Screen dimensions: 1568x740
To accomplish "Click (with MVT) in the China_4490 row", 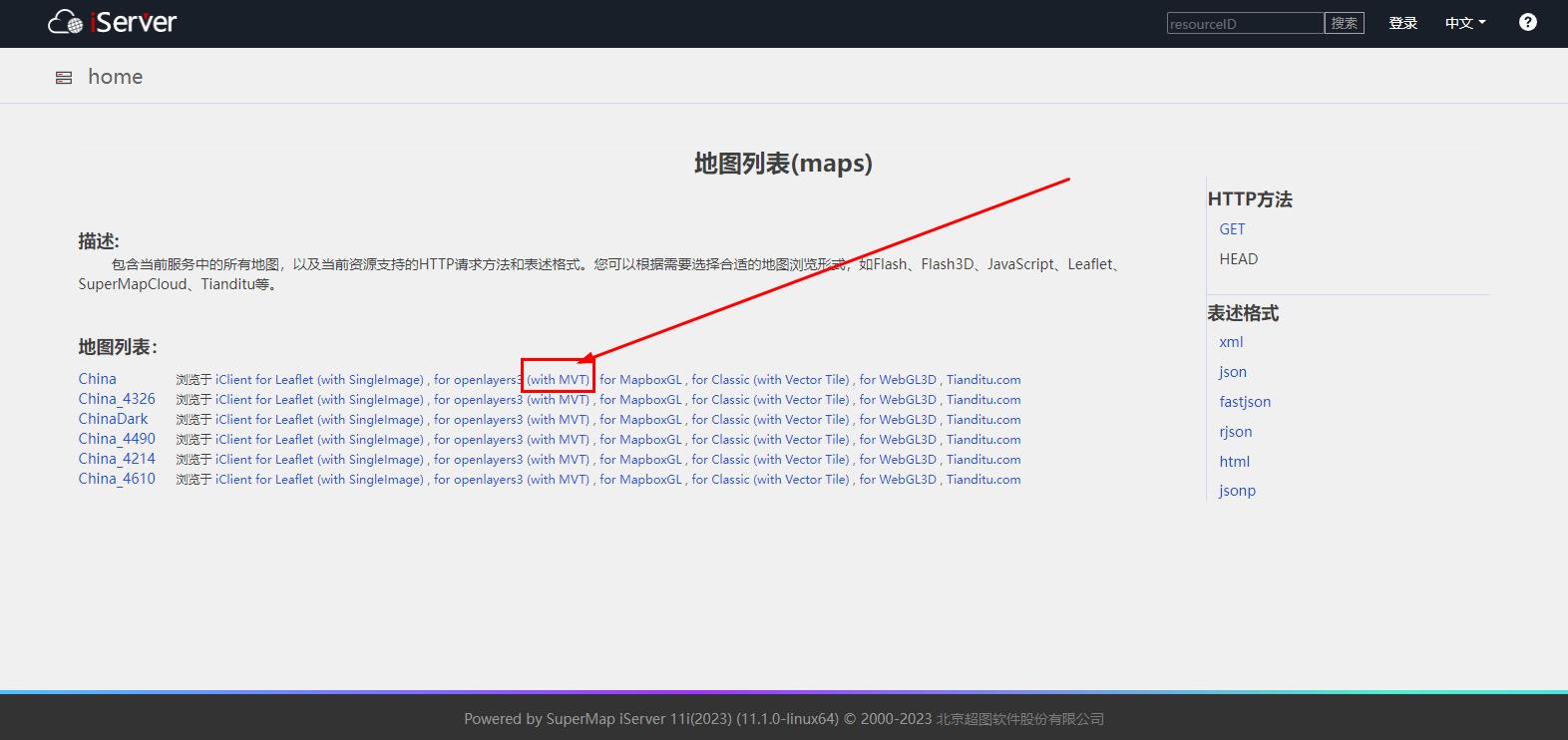I will pyautogui.click(x=559, y=440).
